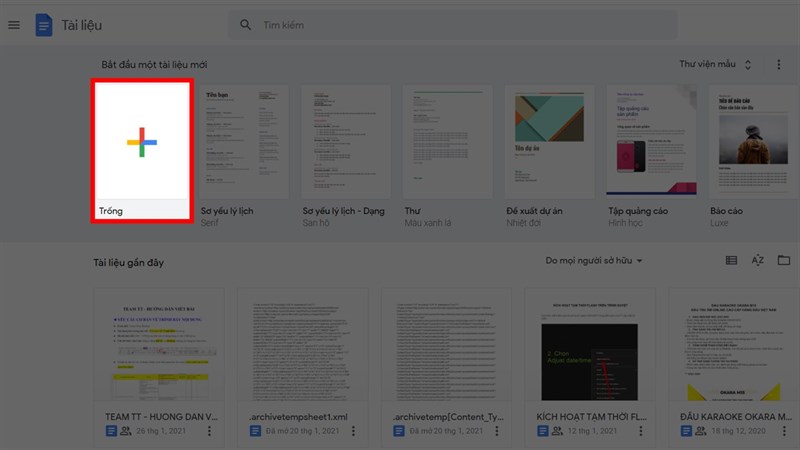Click the title KÍCH HOẠT TẠM THỜI FL...

tap(591, 417)
